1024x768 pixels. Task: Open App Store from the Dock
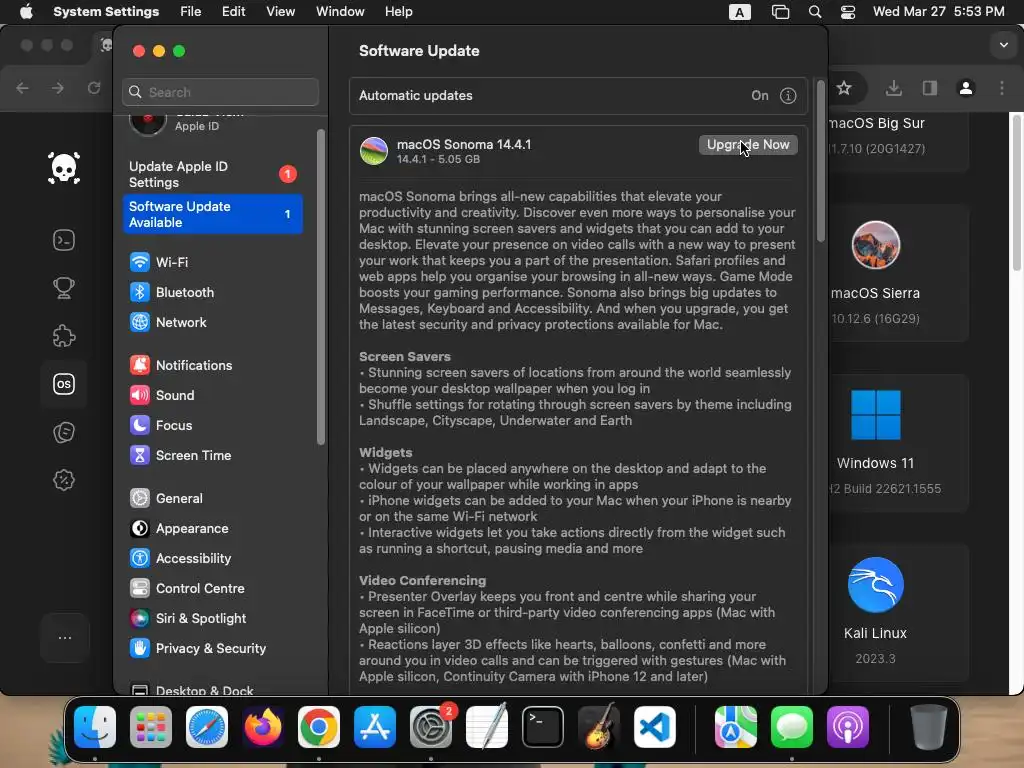pos(375,727)
